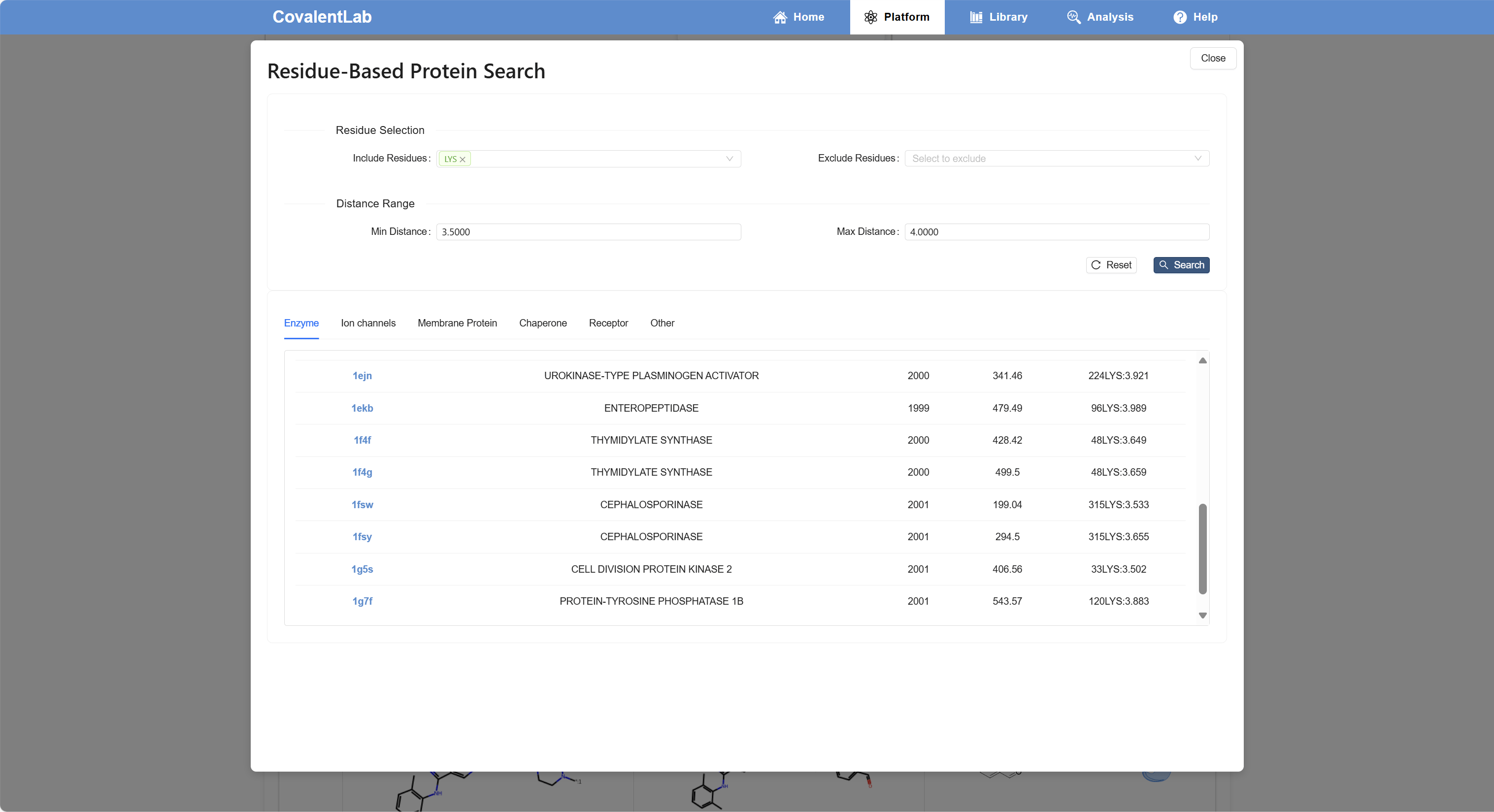The image size is (1494, 812).
Task: Remove the LYS residue tag
Action: point(463,160)
